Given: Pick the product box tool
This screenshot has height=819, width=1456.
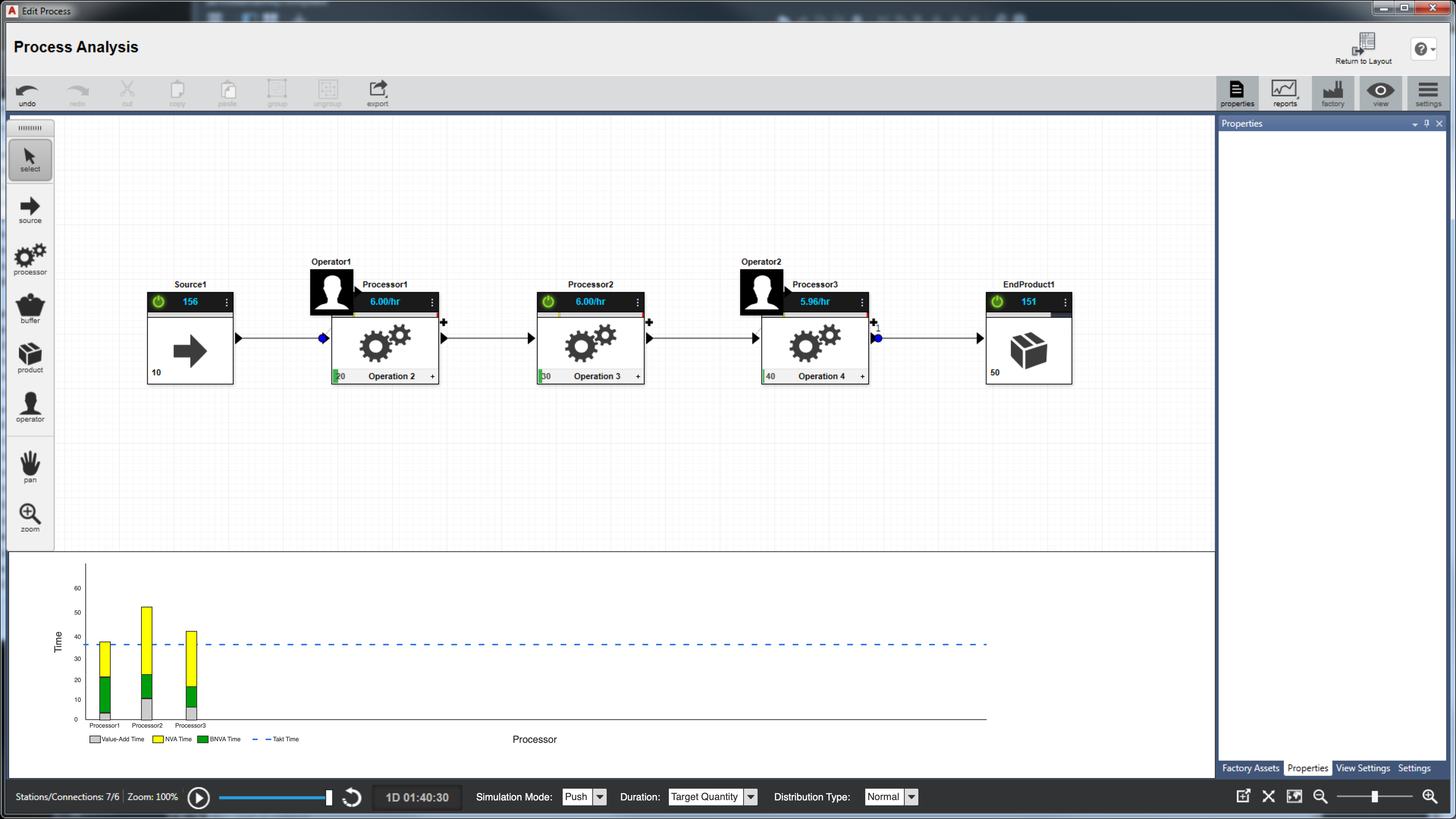Looking at the screenshot, I should 30,358.
